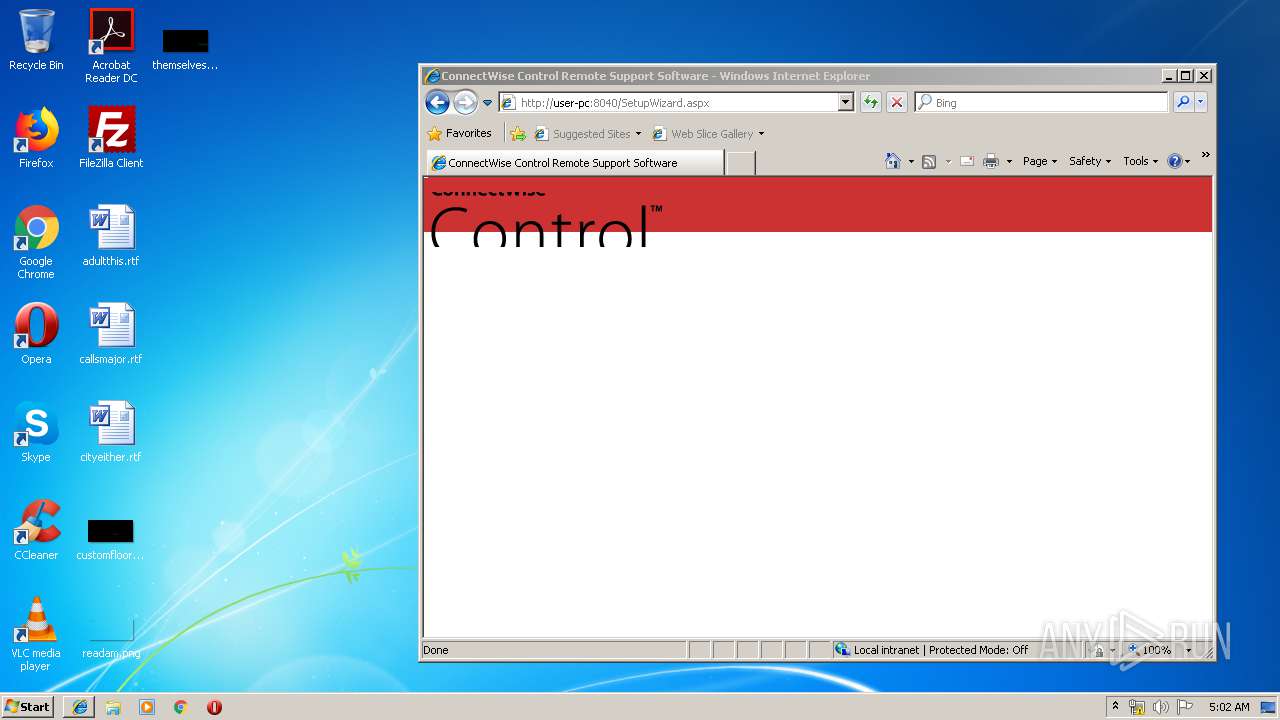This screenshot has height=720, width=1280.
Task: Select the customfloor desktop file
Action: (x=110, y=540)
